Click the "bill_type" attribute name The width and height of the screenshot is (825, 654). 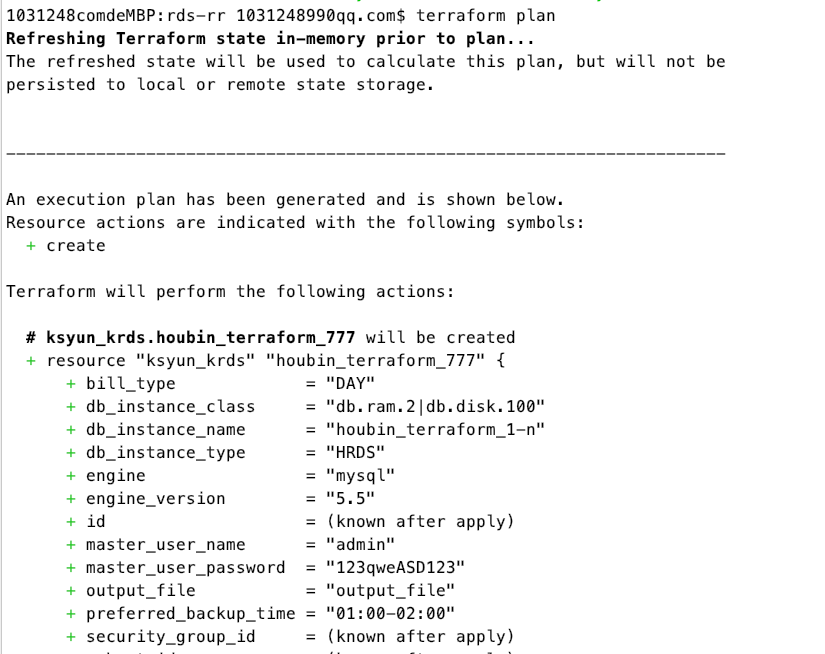click(130, 384)
